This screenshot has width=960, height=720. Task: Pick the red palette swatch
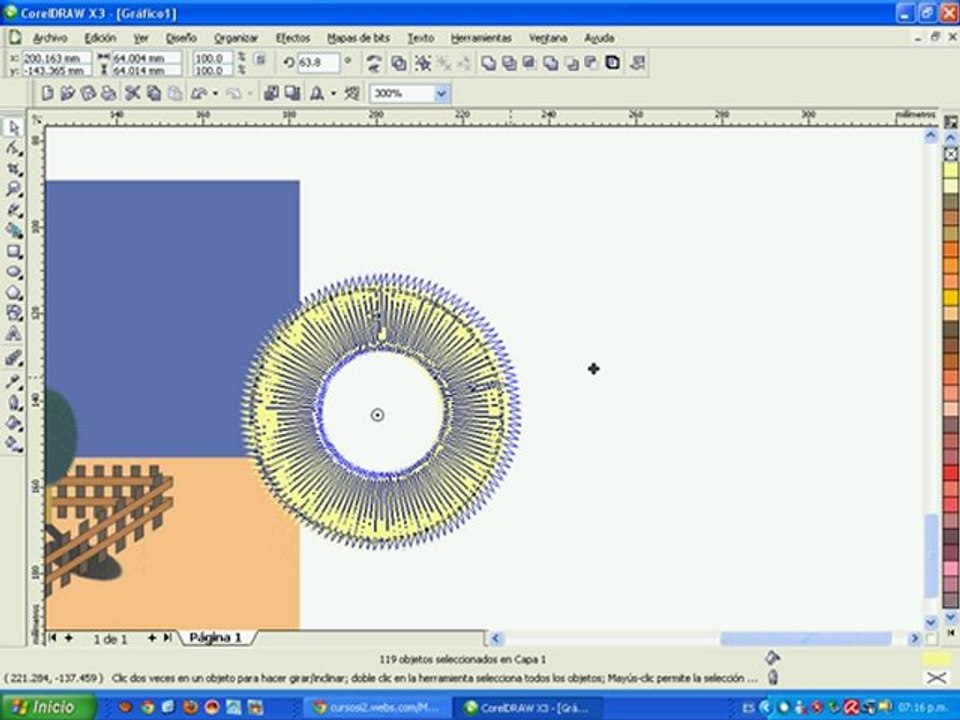coord(951,473)
